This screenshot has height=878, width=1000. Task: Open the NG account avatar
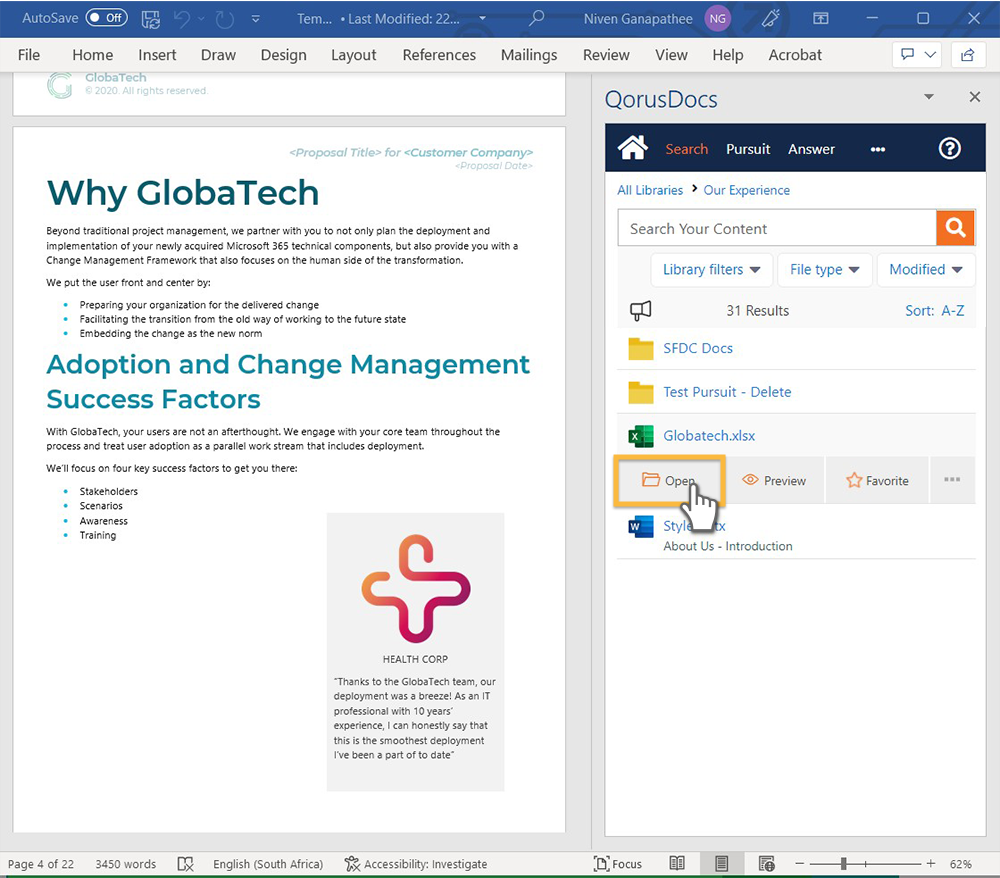(x=717, y=18)
